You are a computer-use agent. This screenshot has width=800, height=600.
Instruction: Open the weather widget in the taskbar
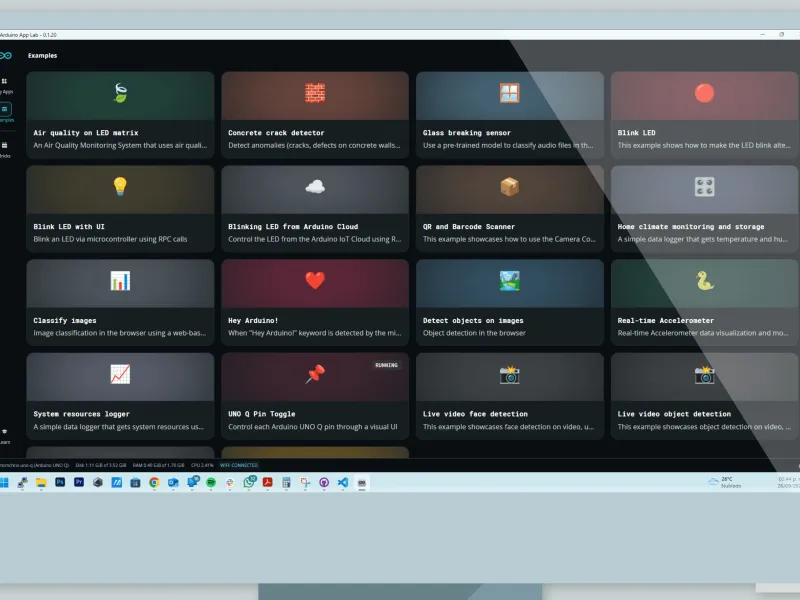coord(724,482)
